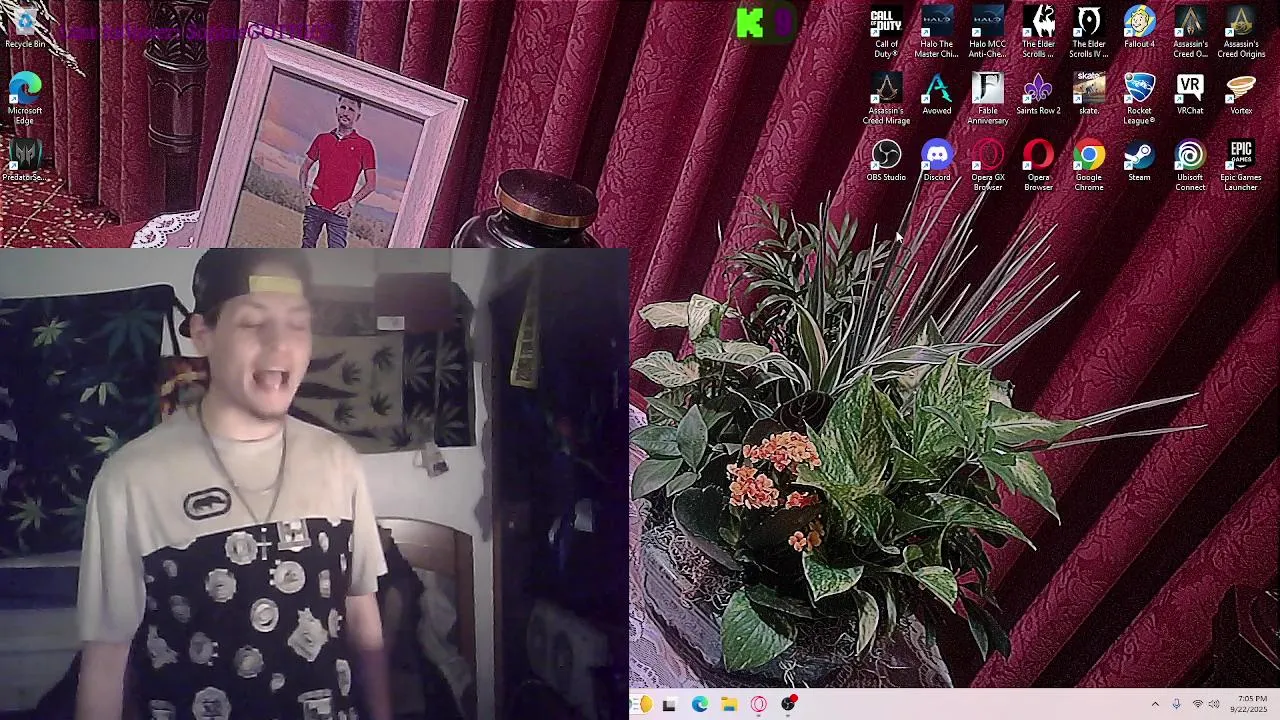This screenshot has width=1280, height=720.
Task: Select the Discord desktop shortcut
Action: click(937, 161)
